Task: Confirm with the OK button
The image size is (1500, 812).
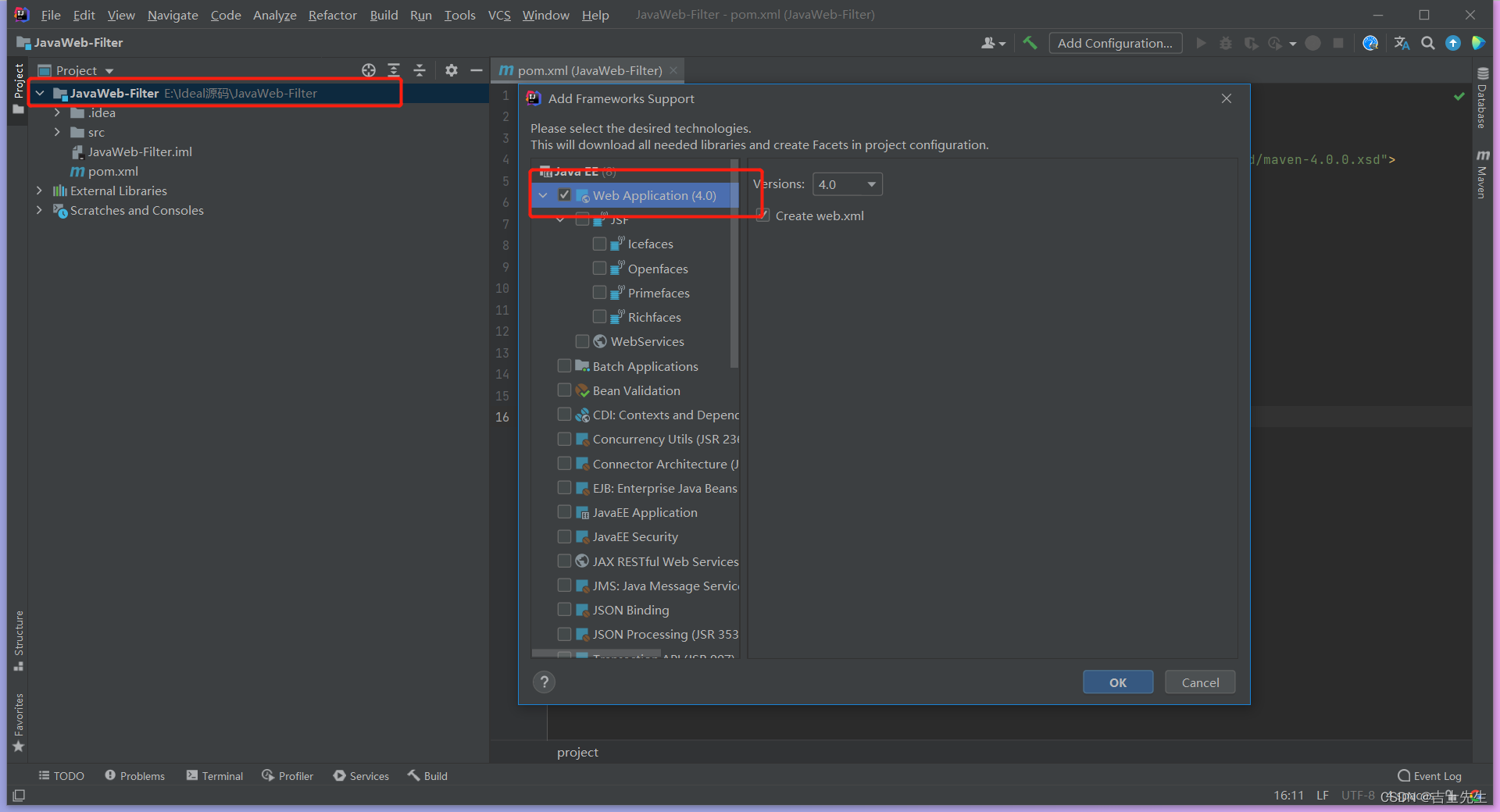Action: pyautogui.click(x=1118, y=682)
